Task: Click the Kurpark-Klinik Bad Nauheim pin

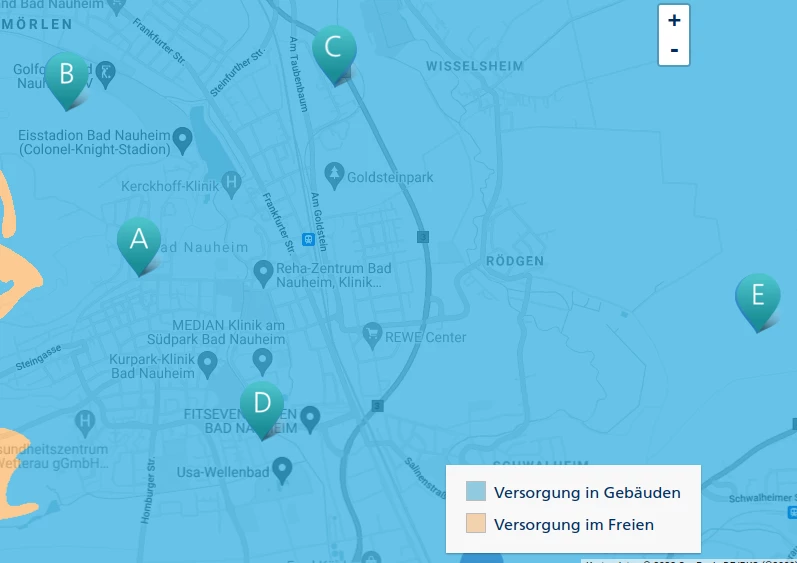Action: 207,365
